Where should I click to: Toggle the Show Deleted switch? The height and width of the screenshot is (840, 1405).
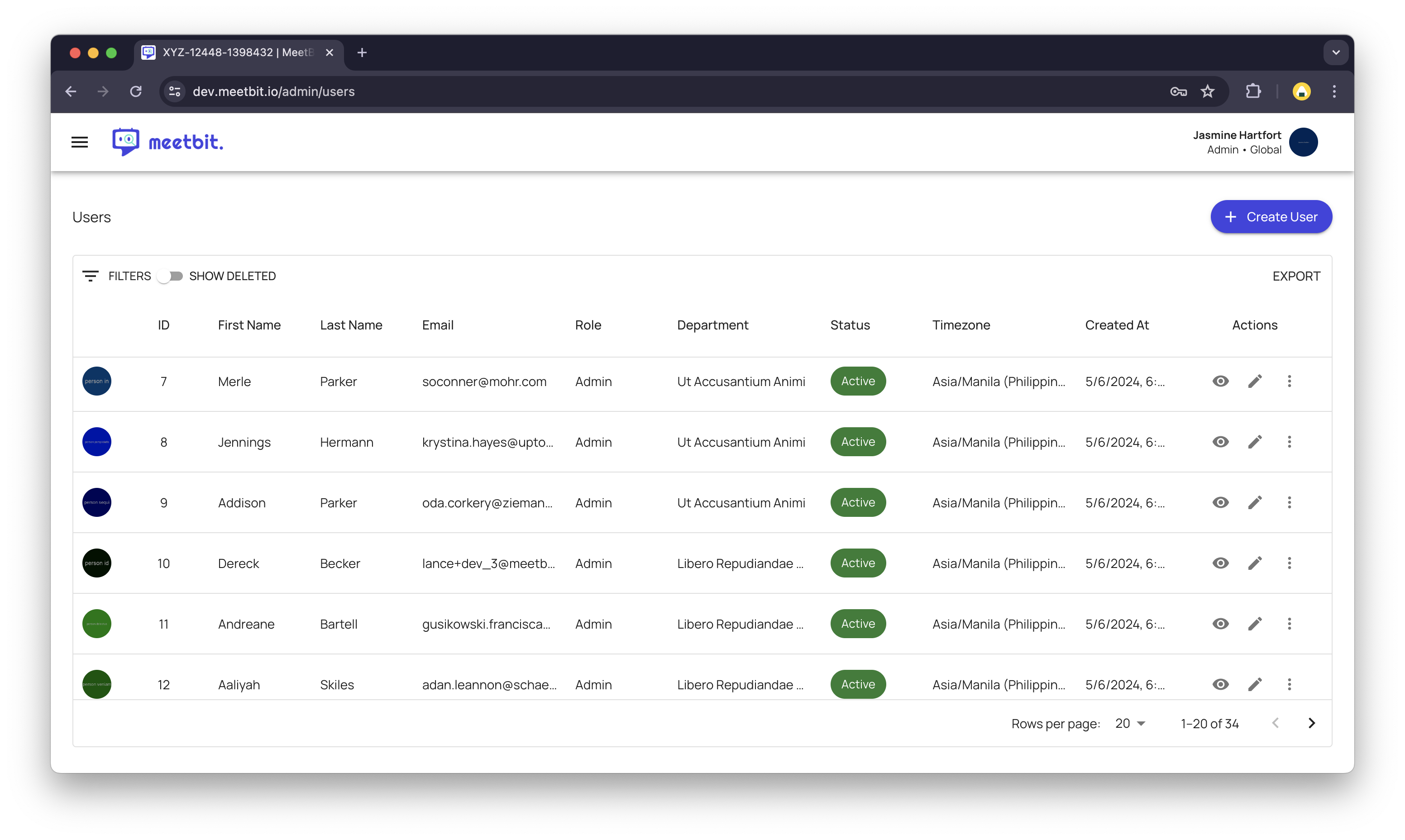170,276
